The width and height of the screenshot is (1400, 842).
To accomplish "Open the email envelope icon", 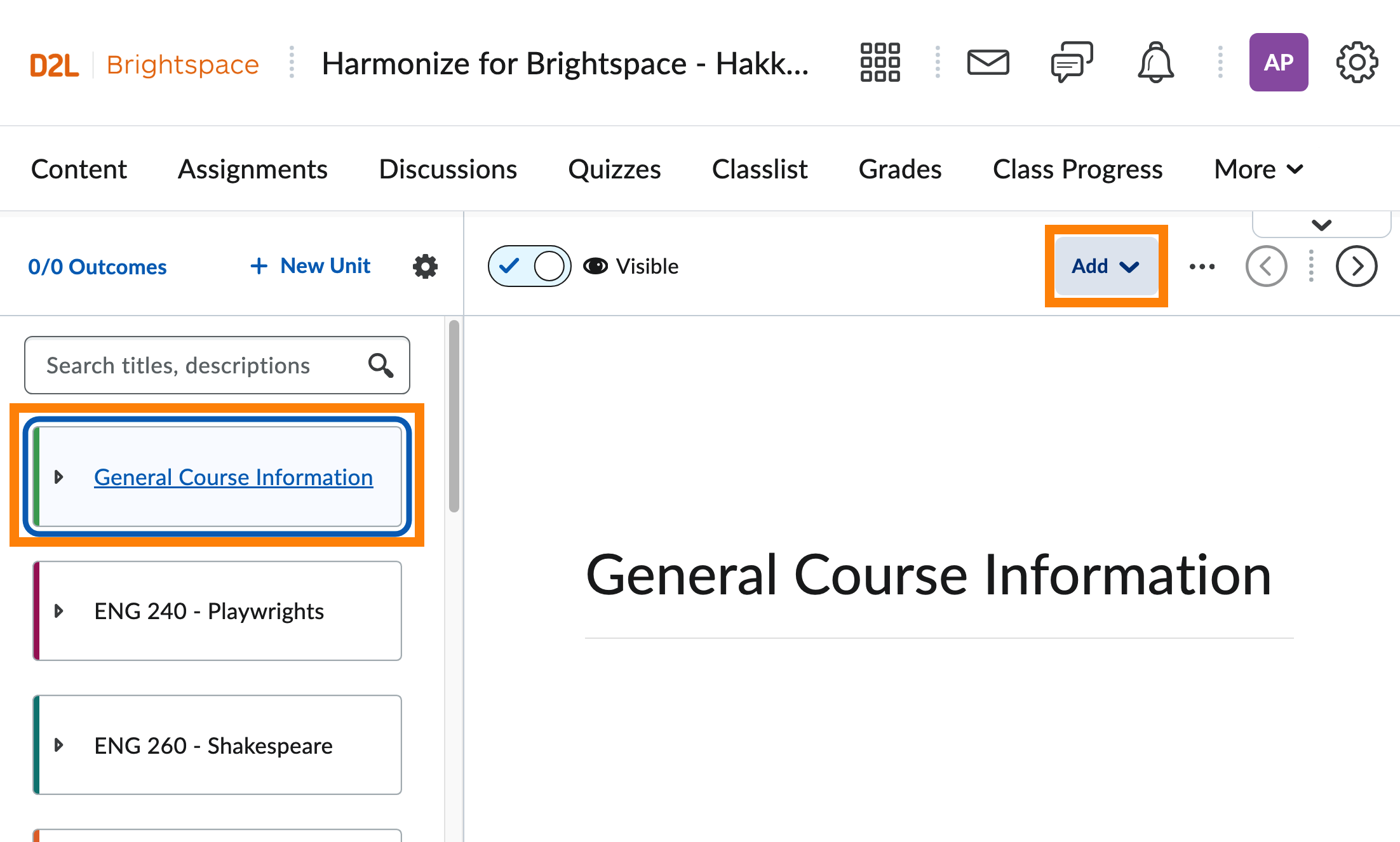I will [x=988, y=62].
